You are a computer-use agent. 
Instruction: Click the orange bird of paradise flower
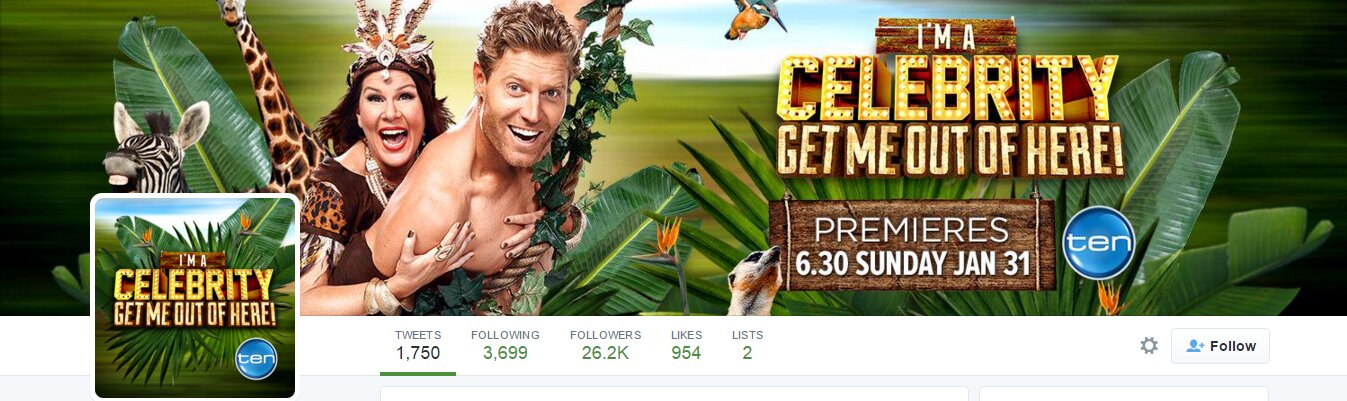[x=667, y=236]
